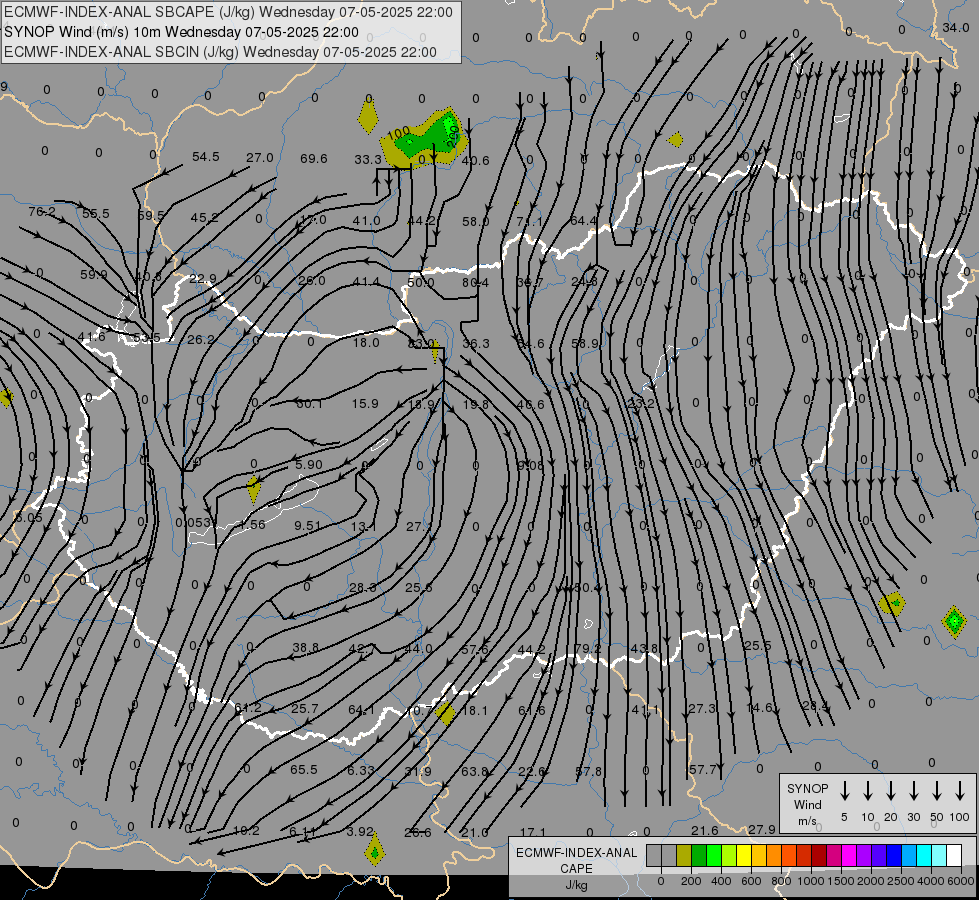This screenshot has height=900, width=979.
Task: Select the white swatch in CAPE legend
Action: (954, 856)
